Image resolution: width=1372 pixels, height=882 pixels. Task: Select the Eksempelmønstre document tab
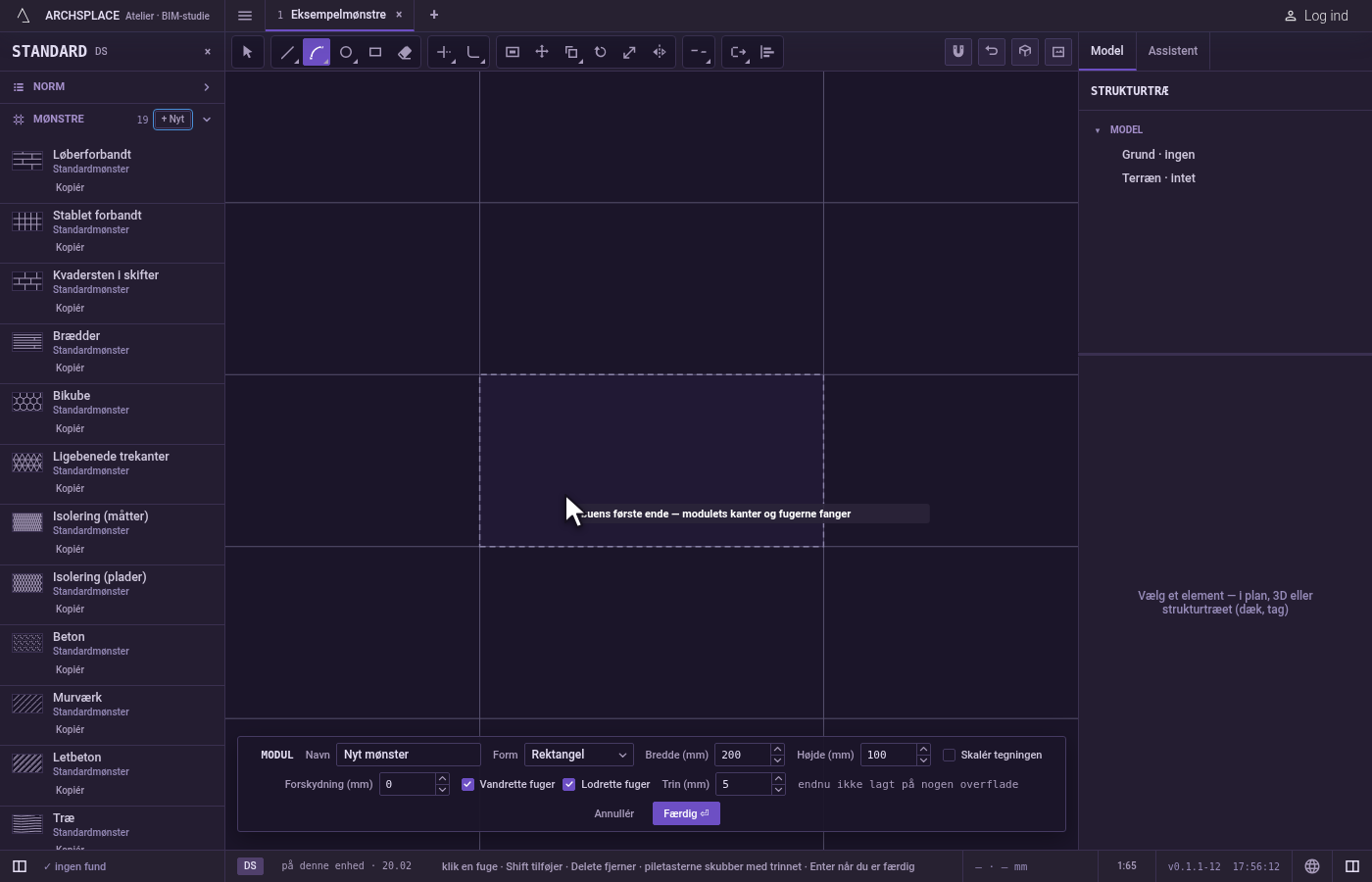[338, 15]
